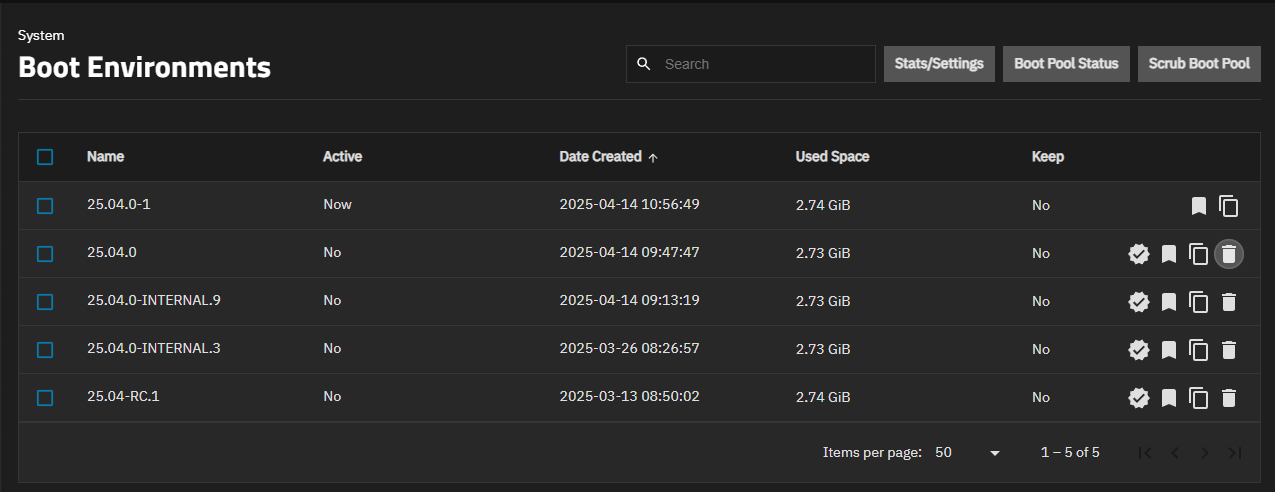Delete the 25.04-RC.1 boot environment
The height and width of the screenshot is (492, 1275).
[1229, 398]
